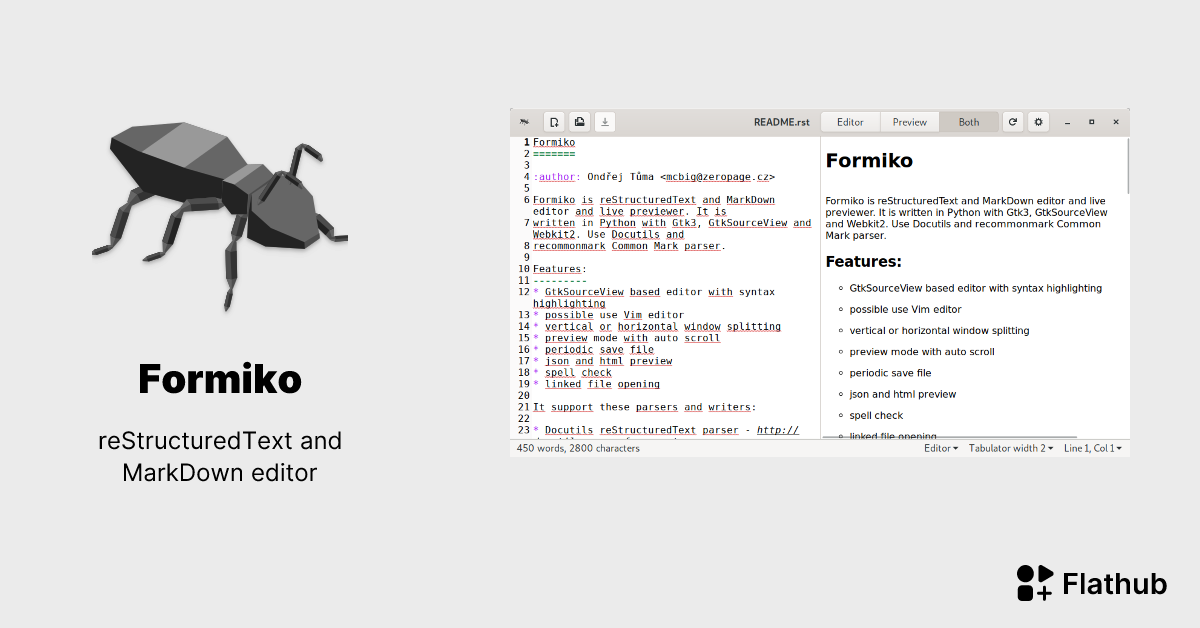Open a file using the open document icon
This screenshot has width=1200, height=628.
579,121
